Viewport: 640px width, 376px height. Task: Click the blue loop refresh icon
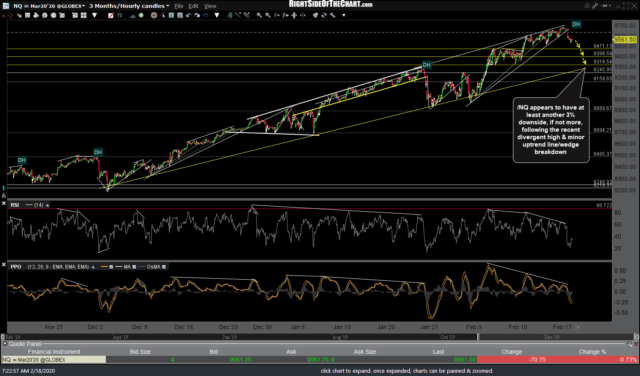206,16
